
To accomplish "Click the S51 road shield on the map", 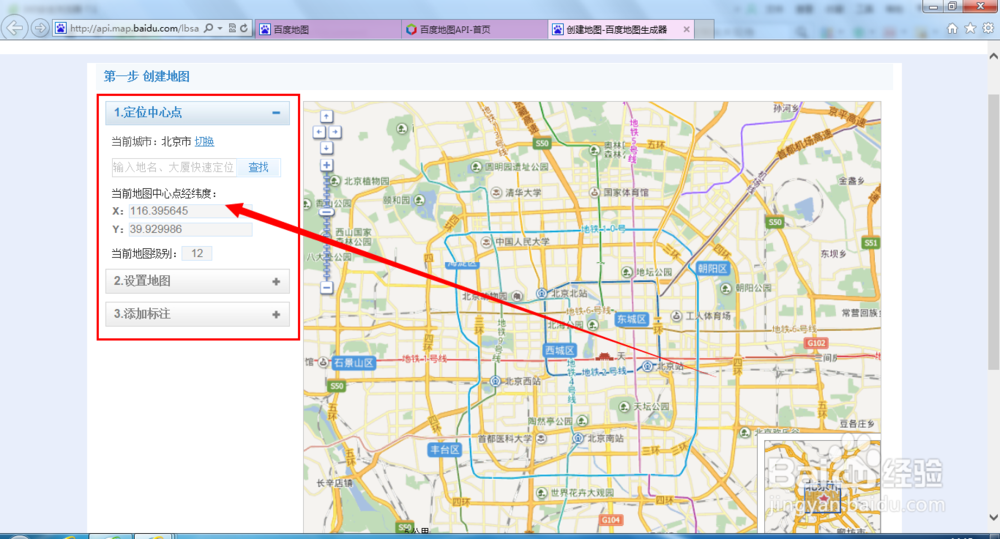I will pos(871,243).
